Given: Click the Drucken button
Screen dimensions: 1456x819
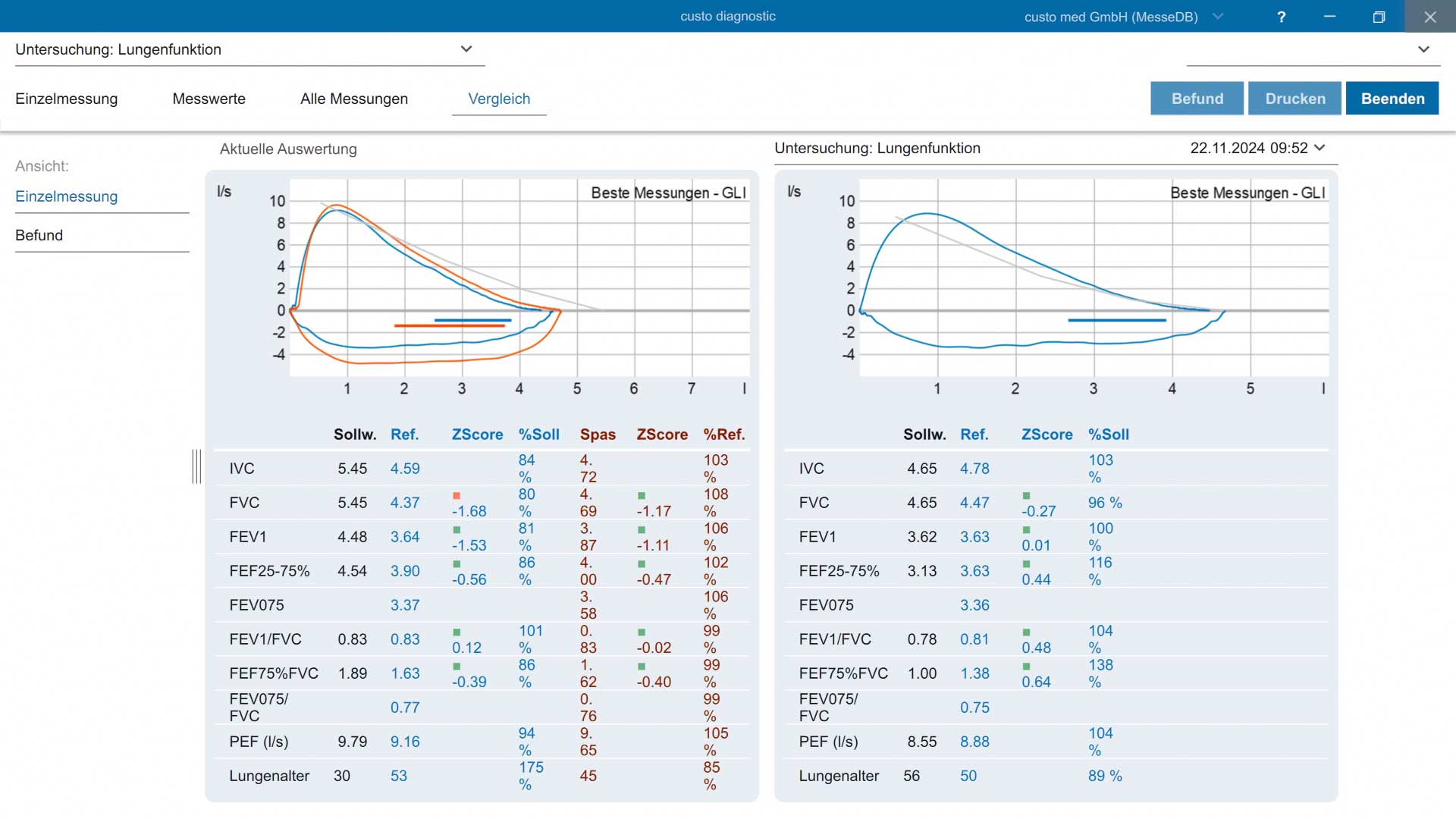Looking at the screenshot, I should click(x=1295, y=99).
